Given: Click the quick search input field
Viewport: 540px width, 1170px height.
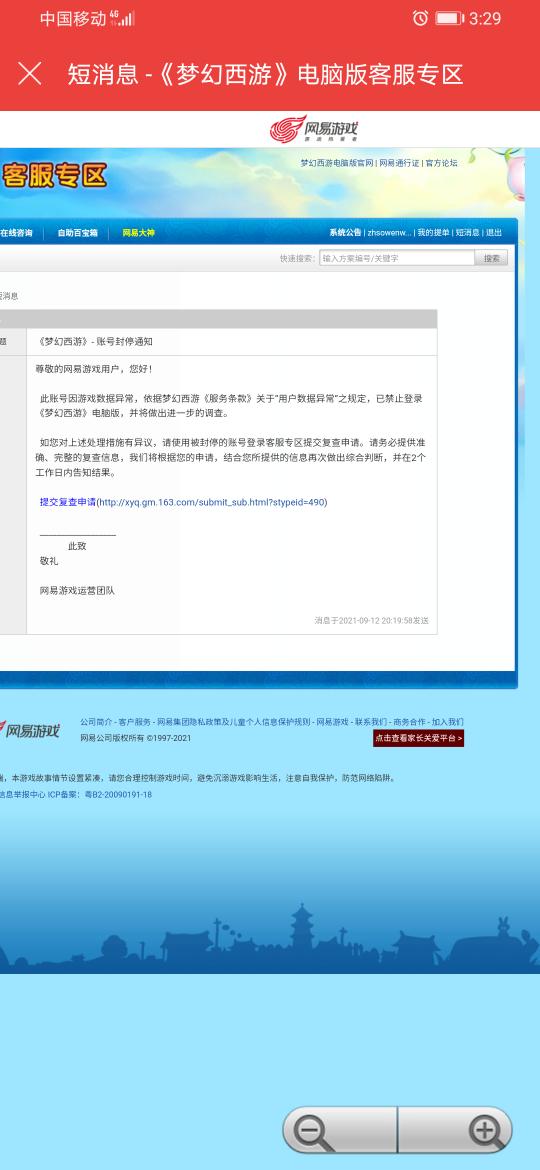Looking at the screenshot, I should click(397, 258).
